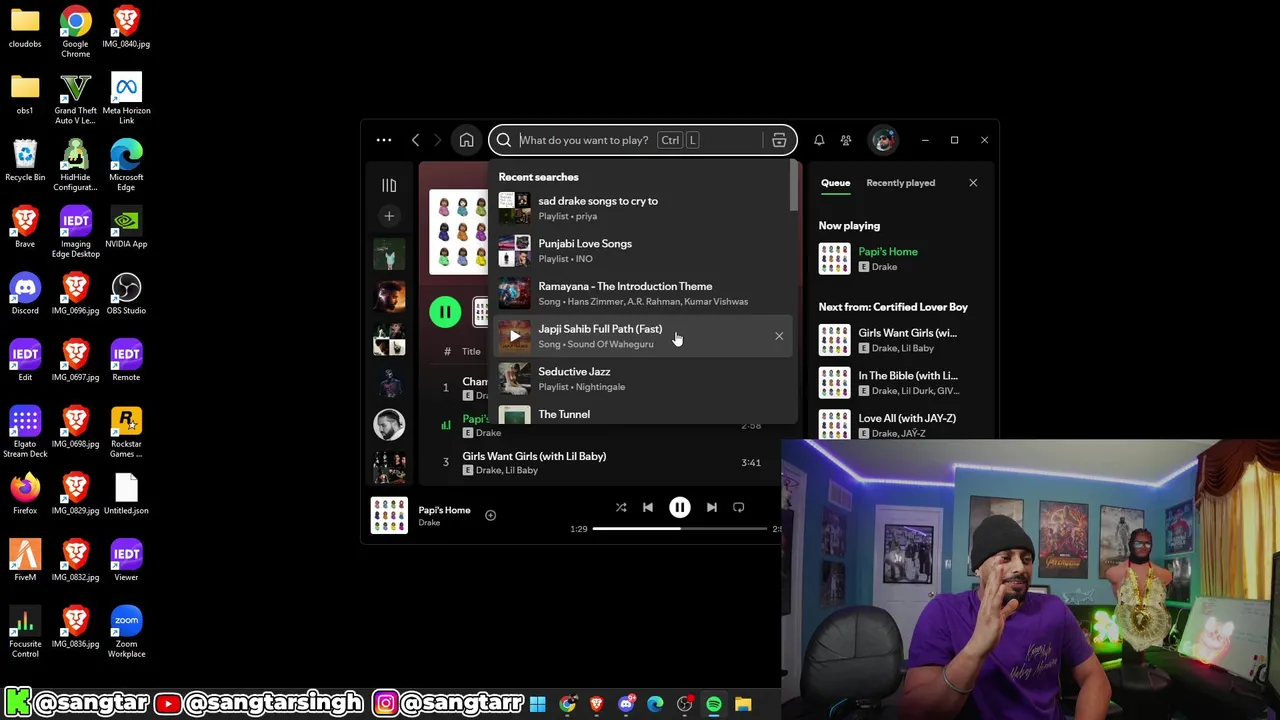This screenshot has height=720, width=1280.
Task: Open Spotify from the taskbar
Action: click(714, 705)
